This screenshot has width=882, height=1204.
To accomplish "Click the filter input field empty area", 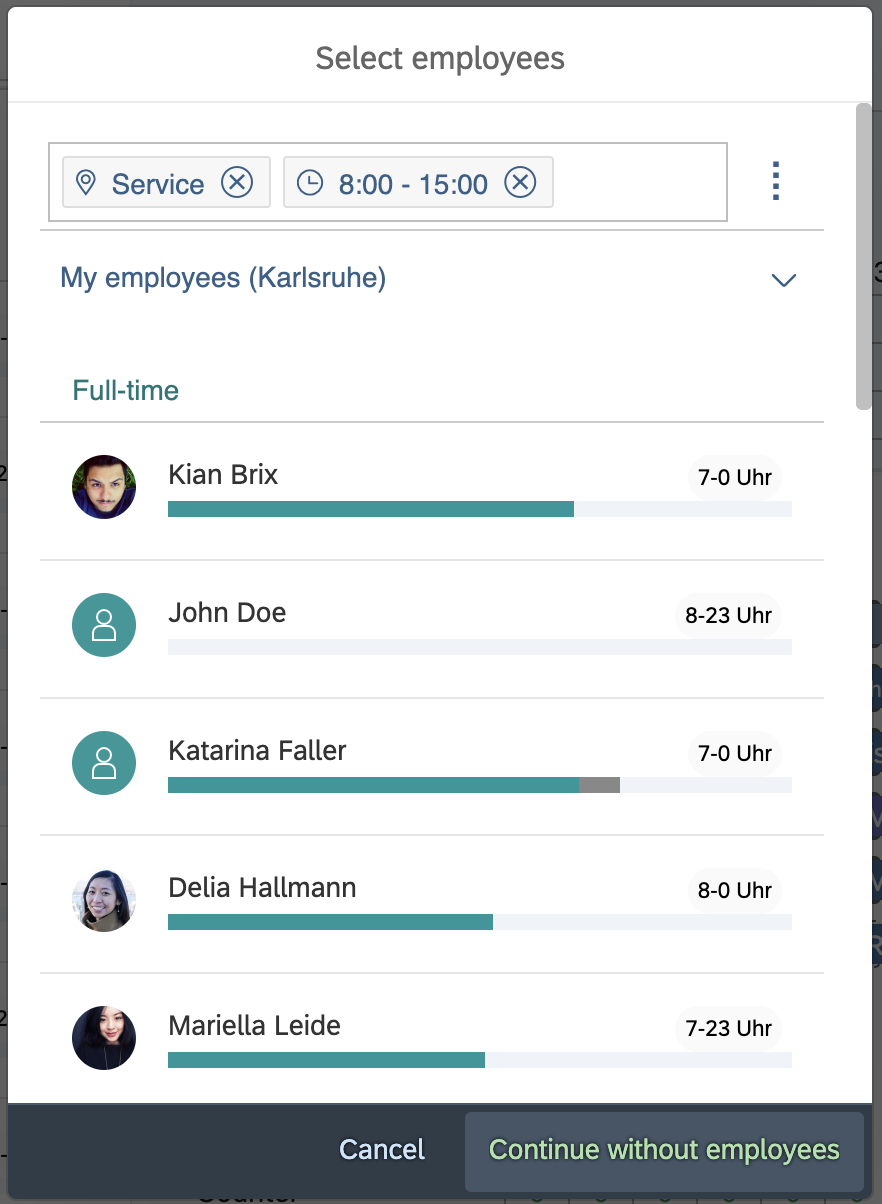I will (640, 183).
